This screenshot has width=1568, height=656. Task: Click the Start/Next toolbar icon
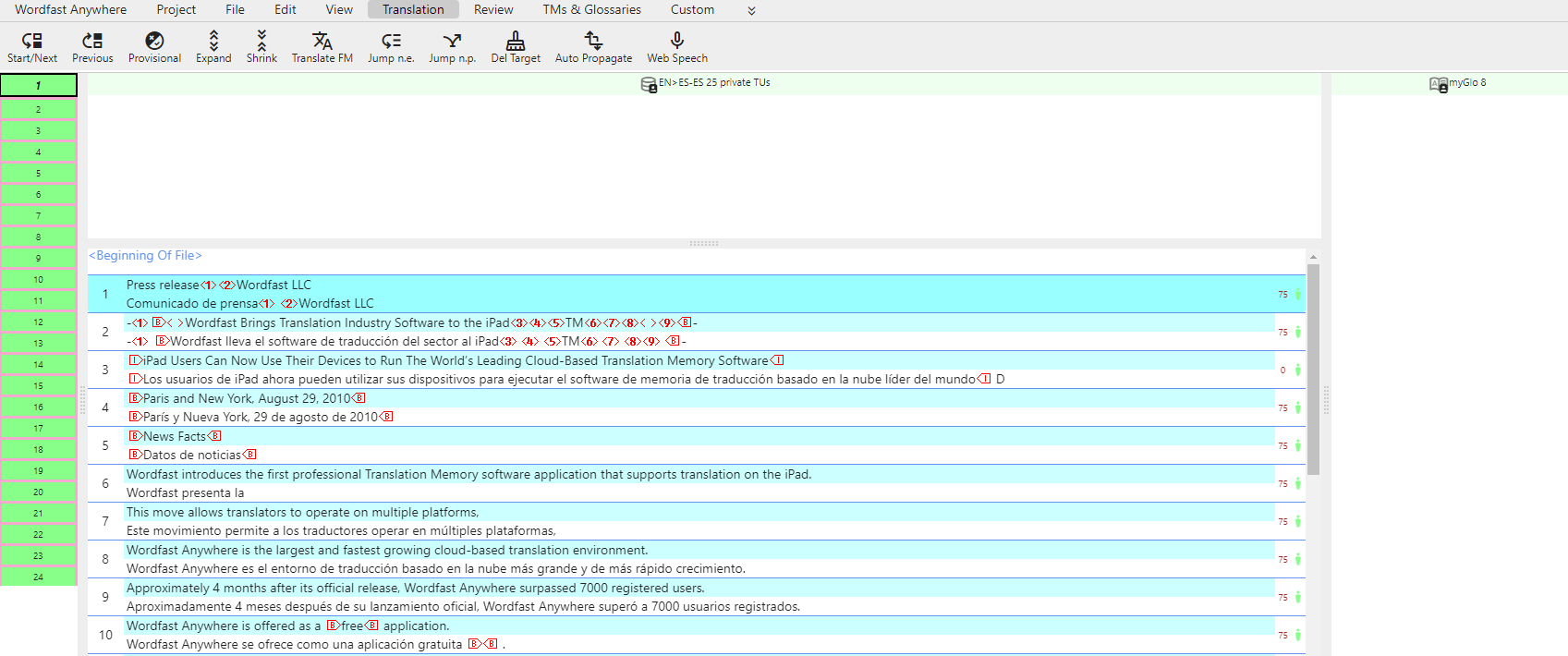pos(32,40)
